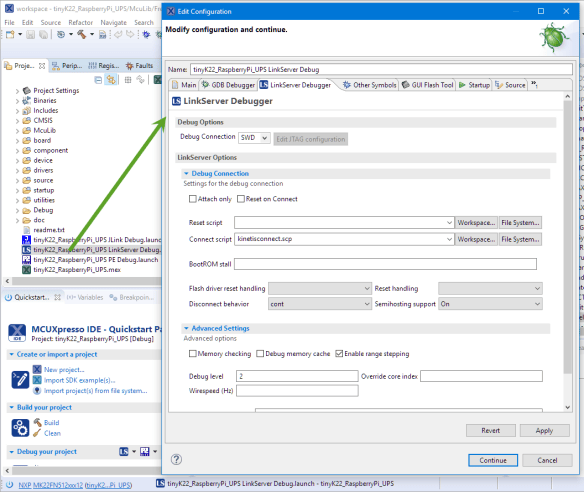
Task: Open the Refactor menu in IDE
Action: pos(80,23)
